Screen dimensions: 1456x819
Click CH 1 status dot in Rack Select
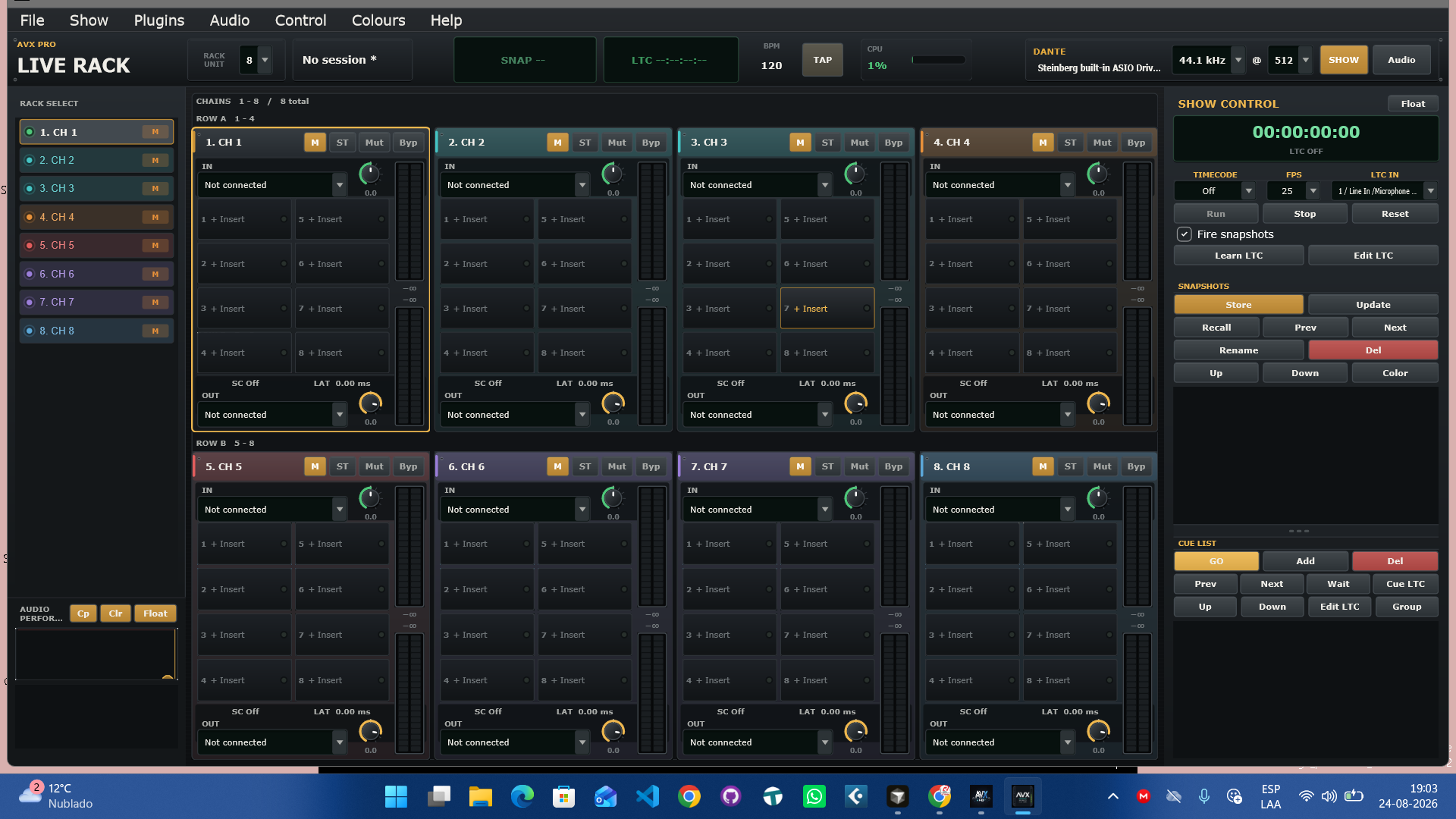click(x=30, y=132)
